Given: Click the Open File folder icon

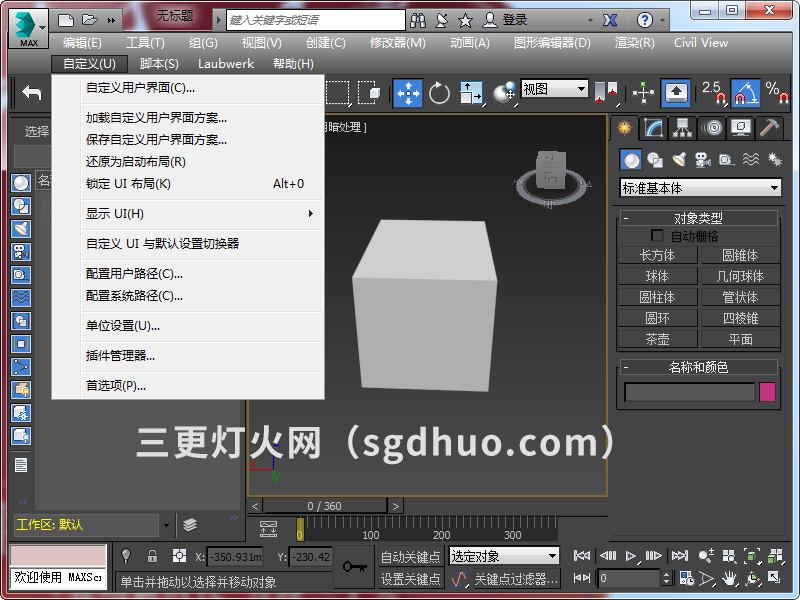Looking at the screenshot, I should [89, 20].
